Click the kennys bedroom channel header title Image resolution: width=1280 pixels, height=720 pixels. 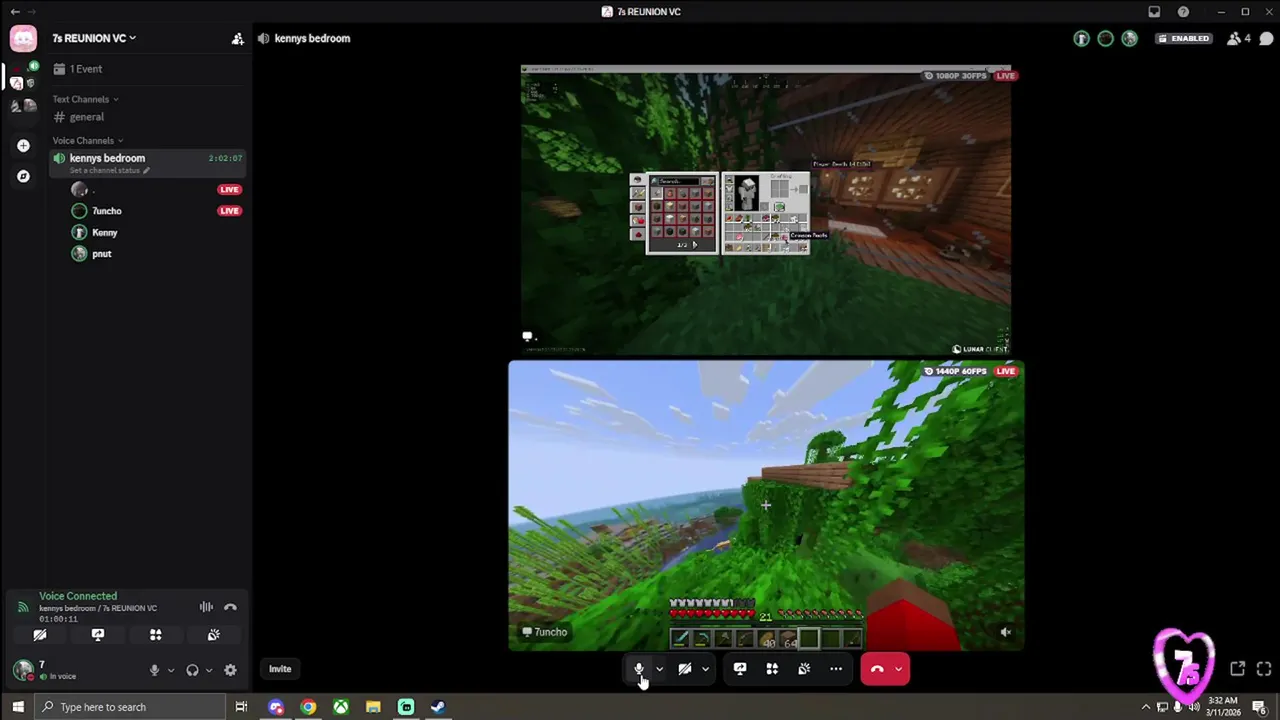[312, 39]
